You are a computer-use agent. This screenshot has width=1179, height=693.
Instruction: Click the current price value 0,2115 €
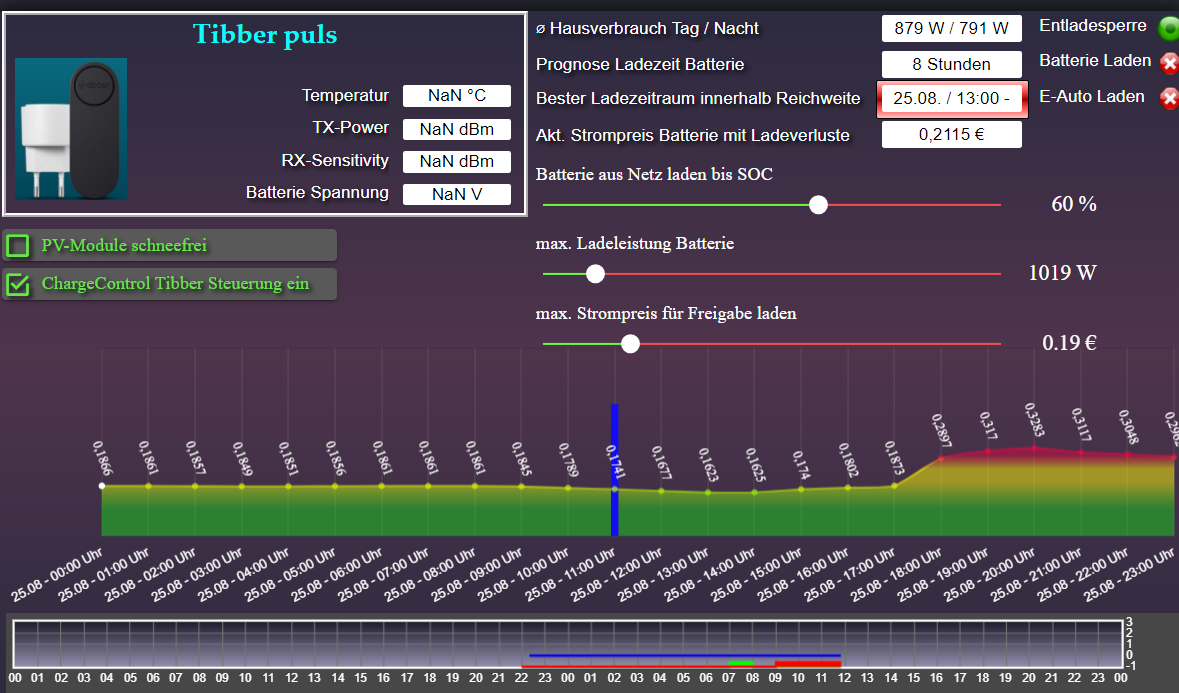(x=951, y=135)
